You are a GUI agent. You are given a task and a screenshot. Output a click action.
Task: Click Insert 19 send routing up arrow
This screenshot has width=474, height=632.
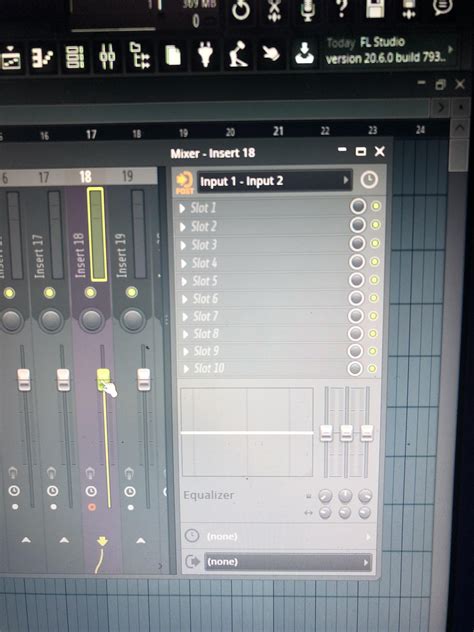[141, 540]
